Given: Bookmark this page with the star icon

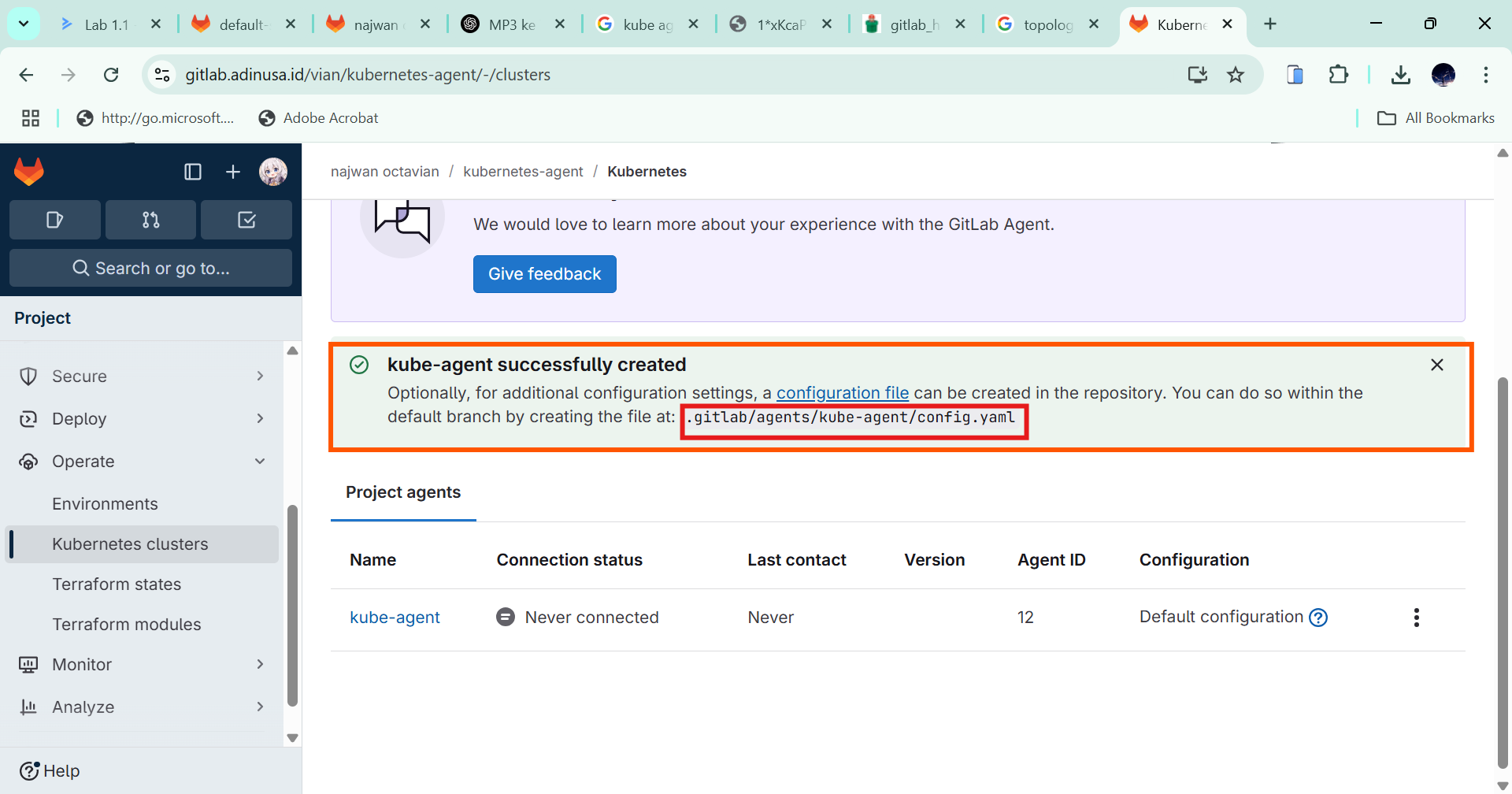Looking at the screenshot, I should tap(1236, 75).
